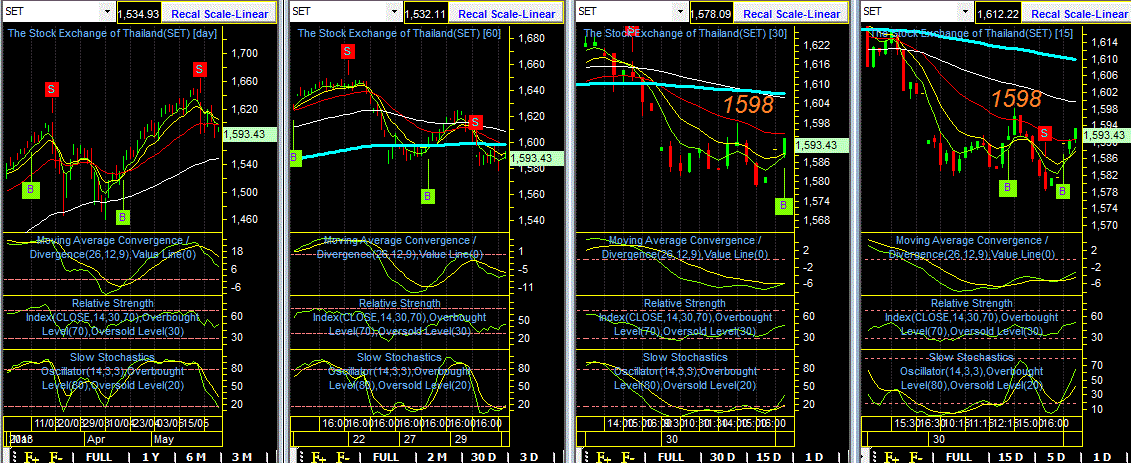Select the 1 Y range on day chart
This screenshot has width=1131, height=463.
click(x=151, y=457)
